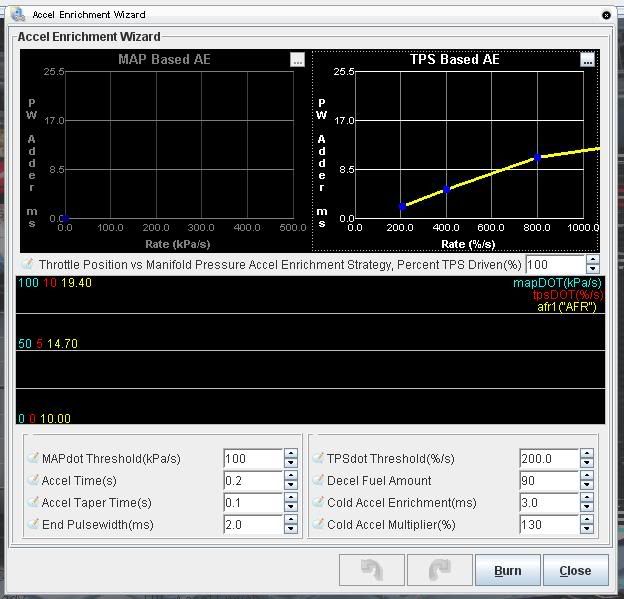Increase Percent TPS Driven value
This screenshot has width=624, height=599.
tap(593, 260)
